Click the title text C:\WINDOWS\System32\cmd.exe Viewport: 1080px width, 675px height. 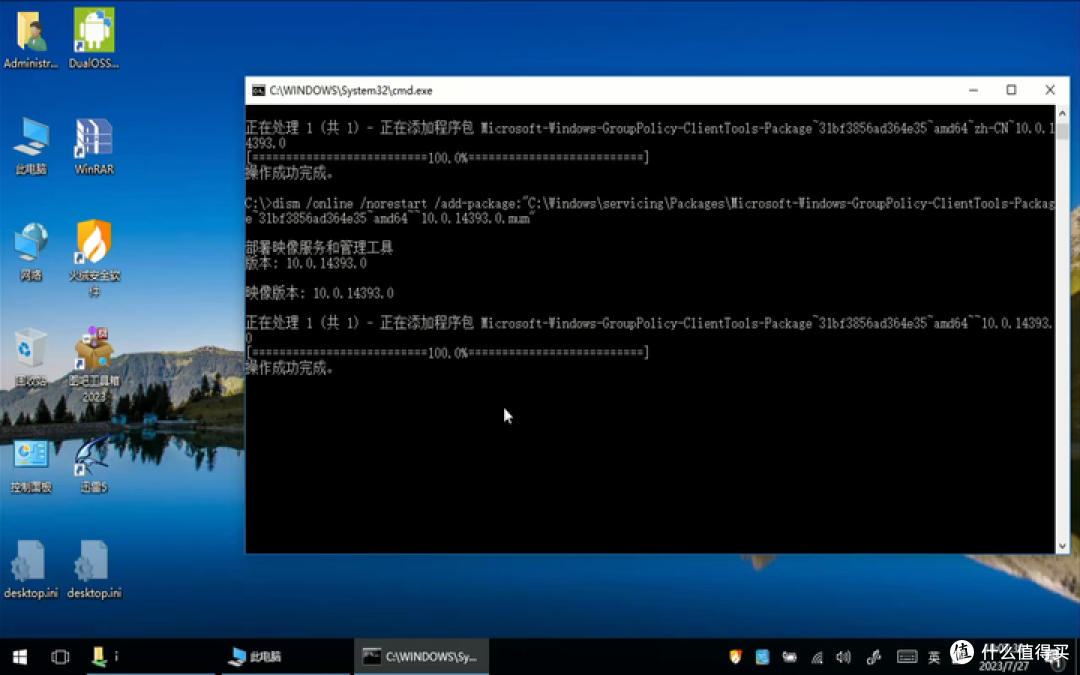(x=351, y=90)
